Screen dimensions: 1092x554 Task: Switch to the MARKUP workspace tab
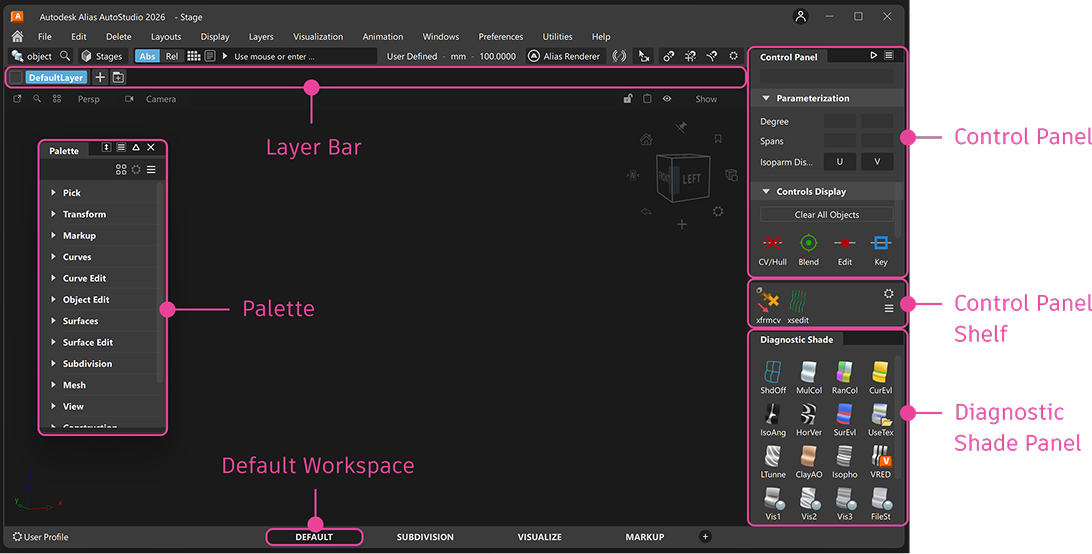[x=645, y=537]
